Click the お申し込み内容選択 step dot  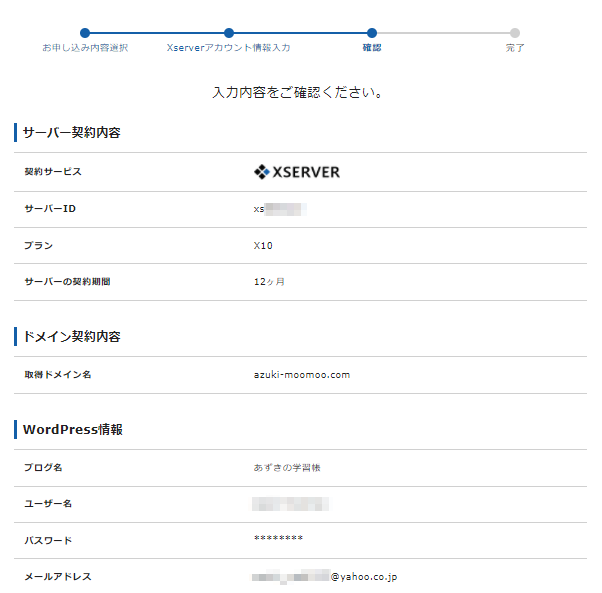tap(85, 33)
